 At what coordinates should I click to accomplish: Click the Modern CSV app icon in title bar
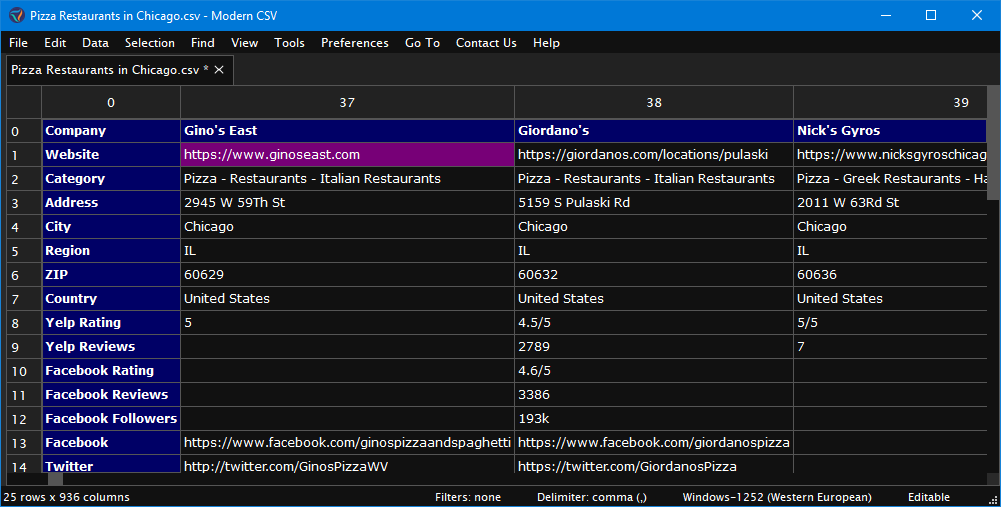(x=17, y=15)
